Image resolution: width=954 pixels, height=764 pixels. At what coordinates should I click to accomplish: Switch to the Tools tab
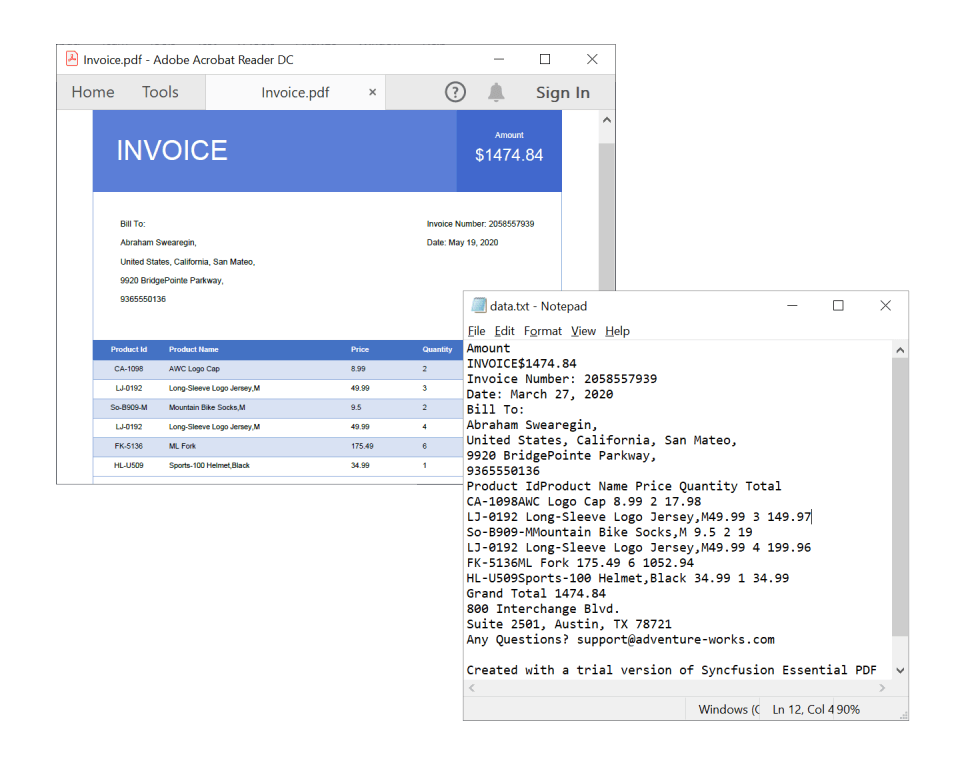160,92
